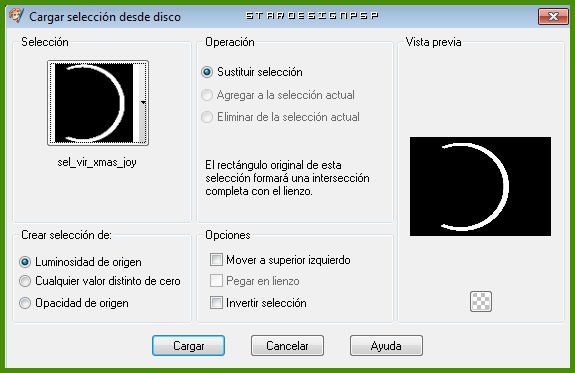Click the Vista previa crescent preview image
The height and width of the screenshot is (373, 575).
(x=480, y=186)
